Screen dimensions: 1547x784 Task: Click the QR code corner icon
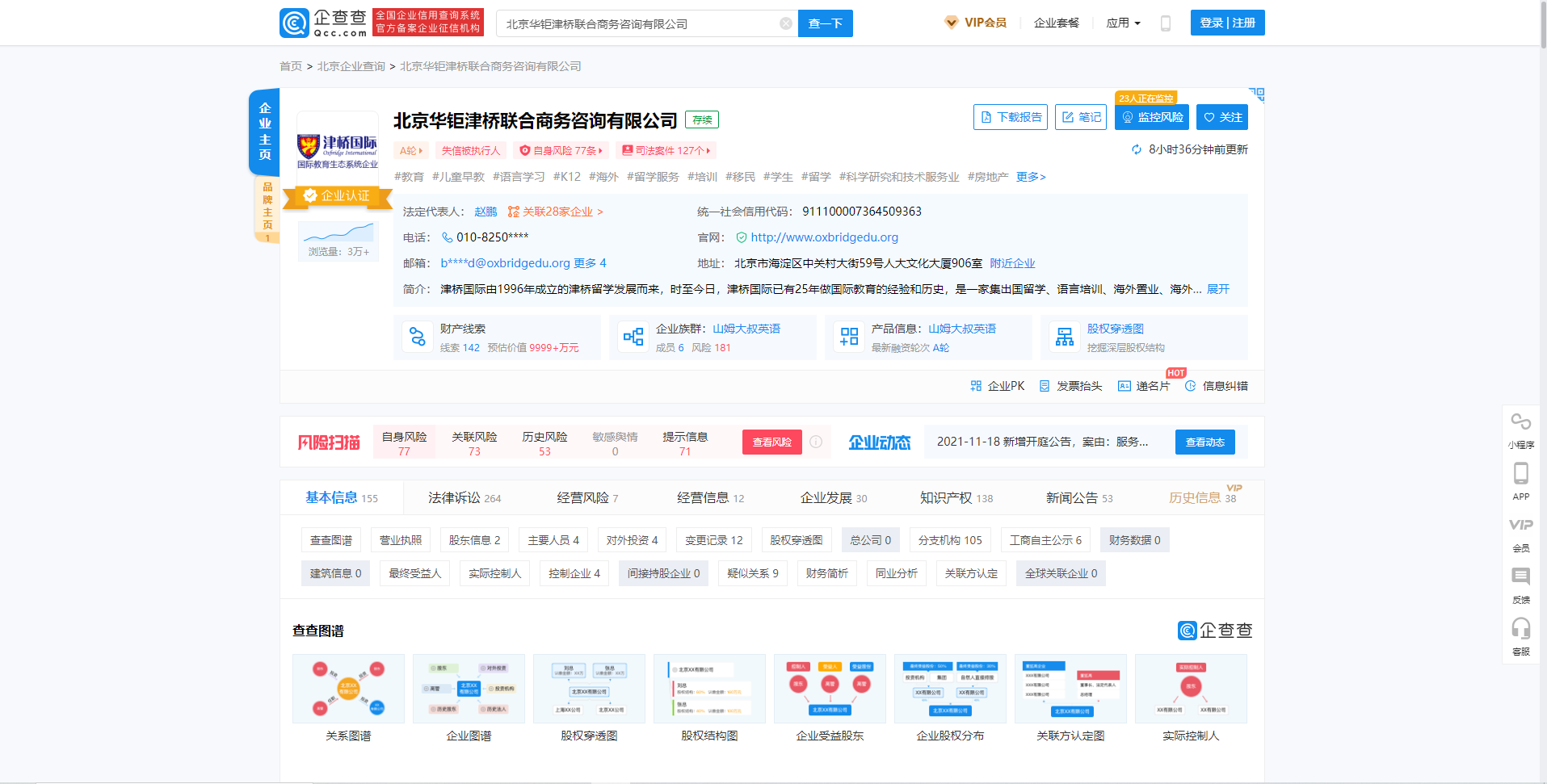1257,94
